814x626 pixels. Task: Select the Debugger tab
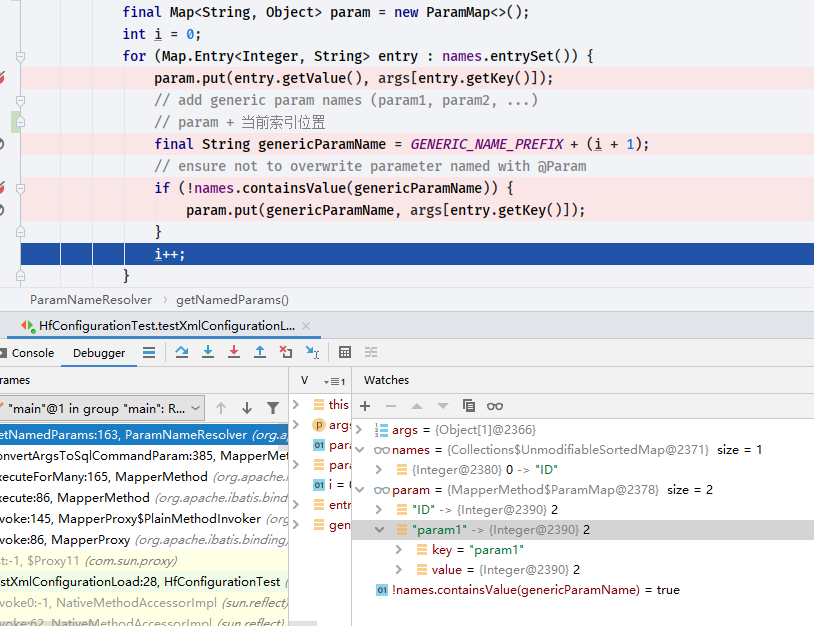click(x=99, y=353)
